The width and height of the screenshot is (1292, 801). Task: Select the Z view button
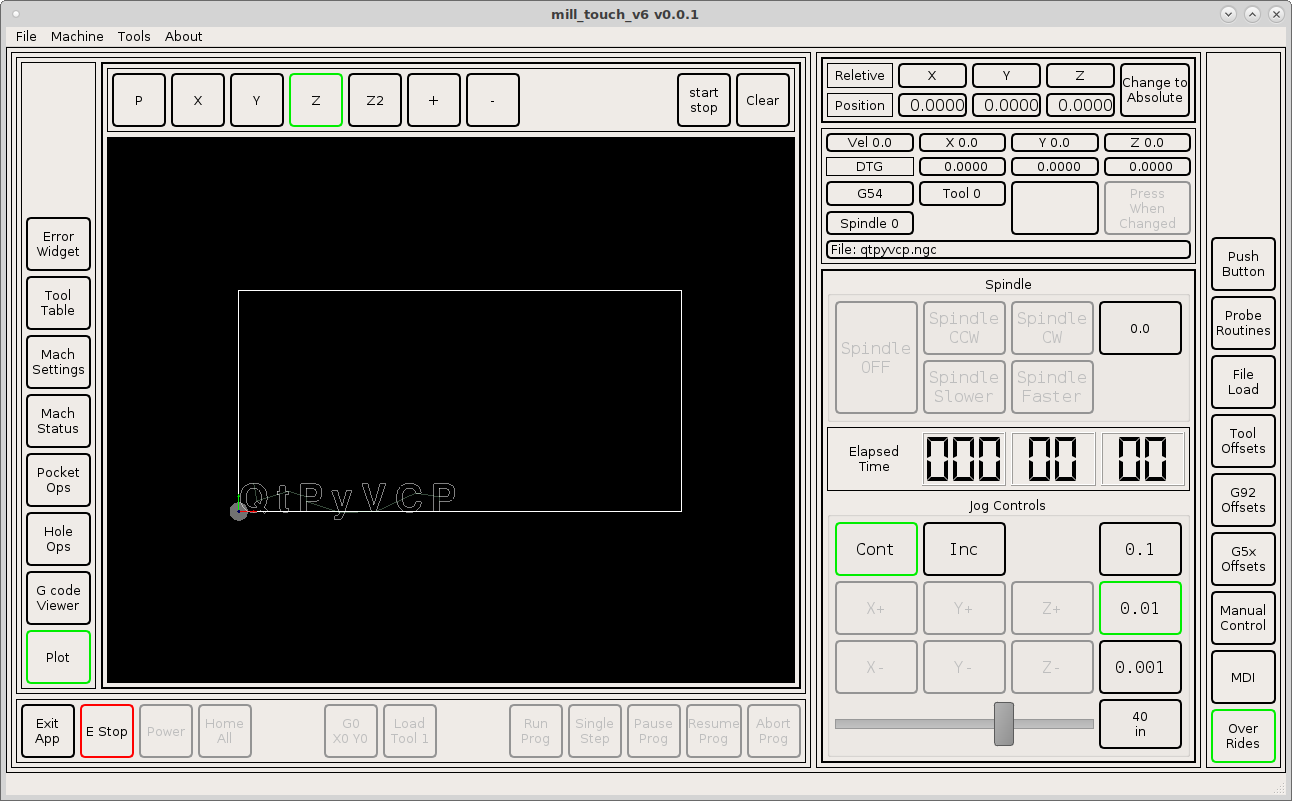316,100
